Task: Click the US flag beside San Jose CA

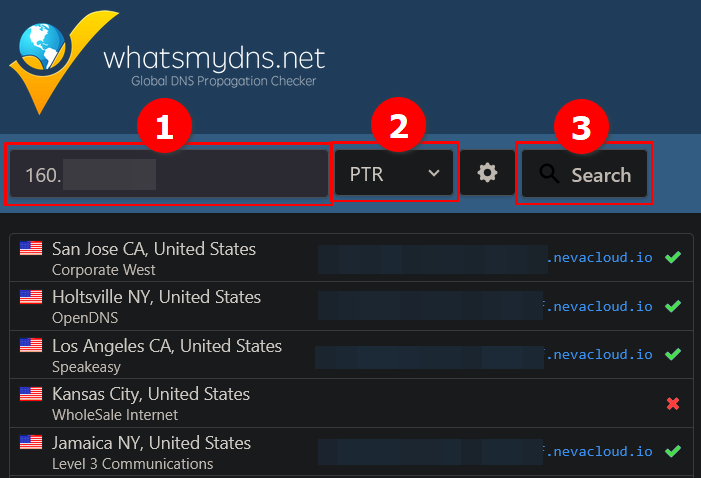Action: point(31,248)
